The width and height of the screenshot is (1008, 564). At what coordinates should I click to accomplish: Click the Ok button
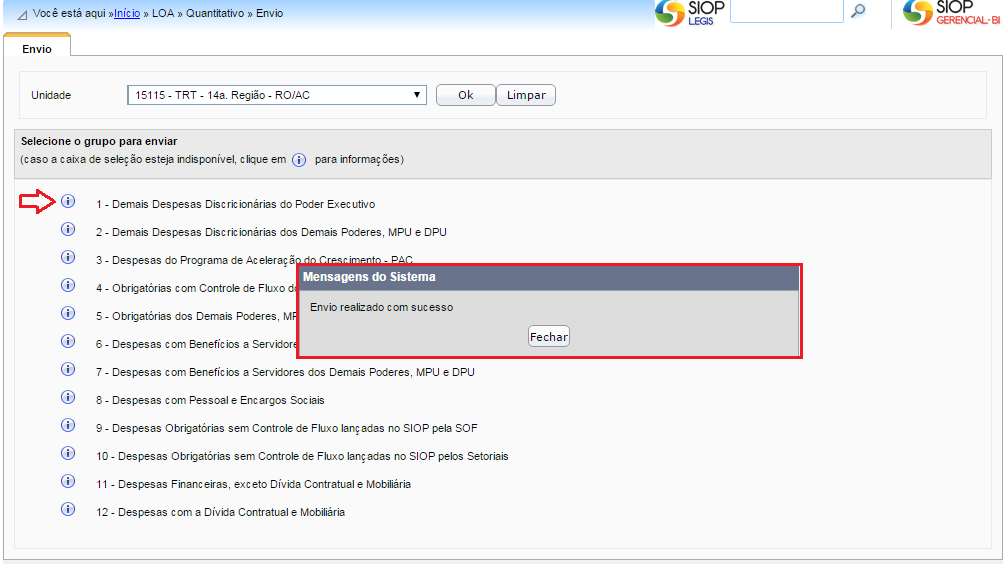(465, 95)
